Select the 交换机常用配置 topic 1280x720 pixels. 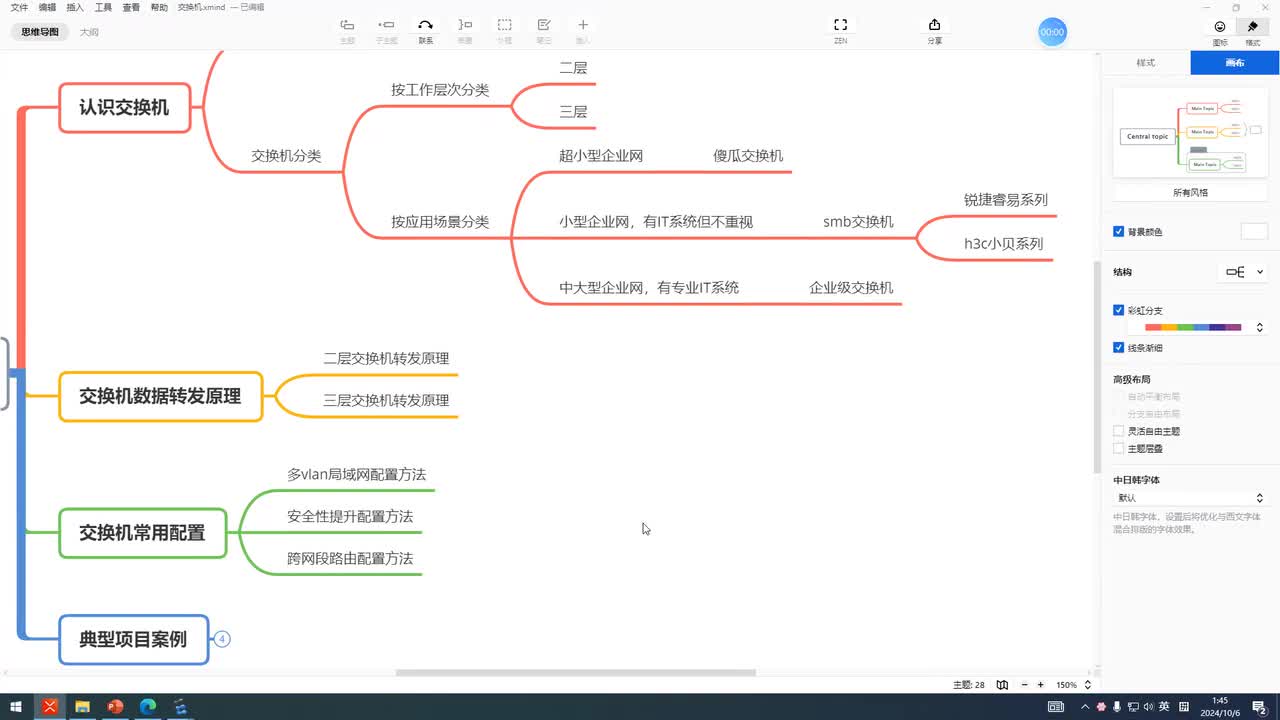tap(143, 533)
